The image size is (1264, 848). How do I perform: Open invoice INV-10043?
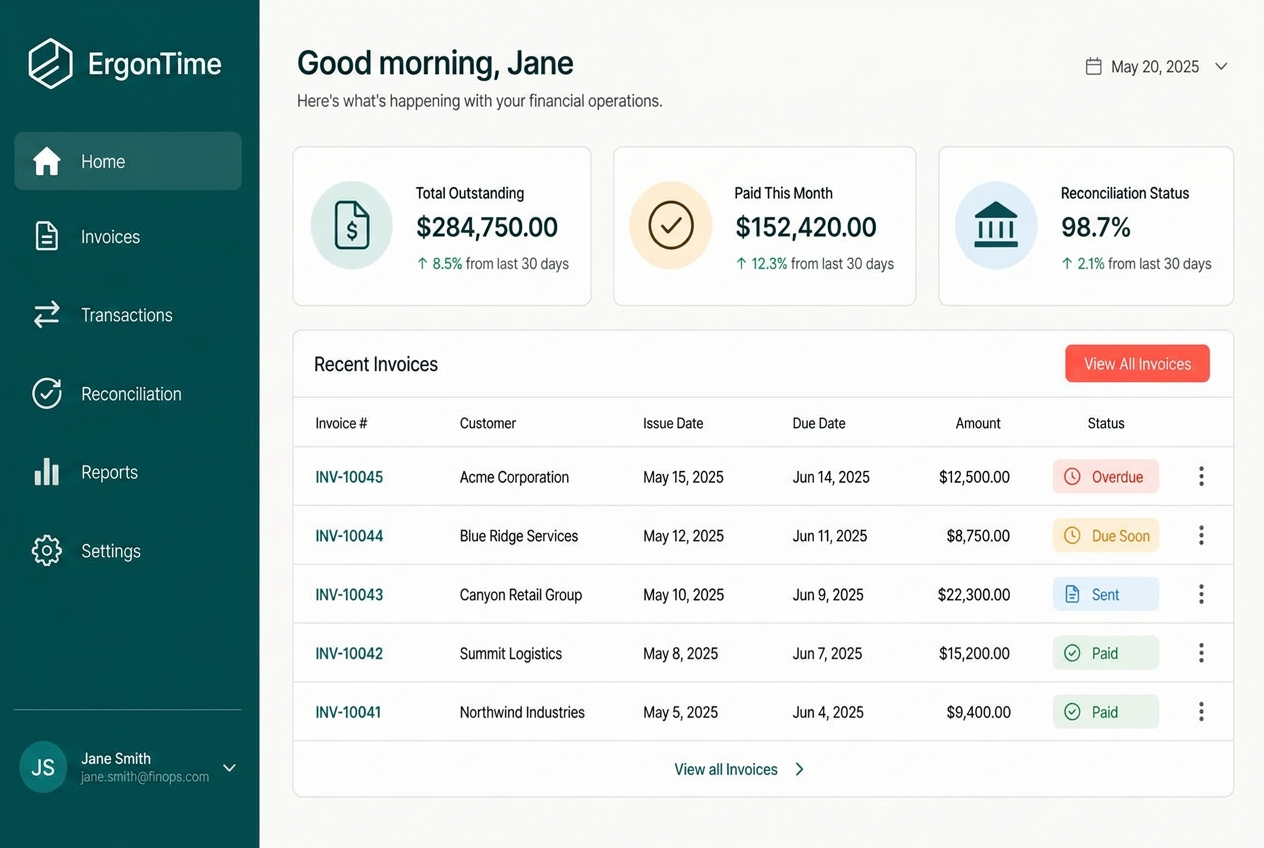point(349,594)
